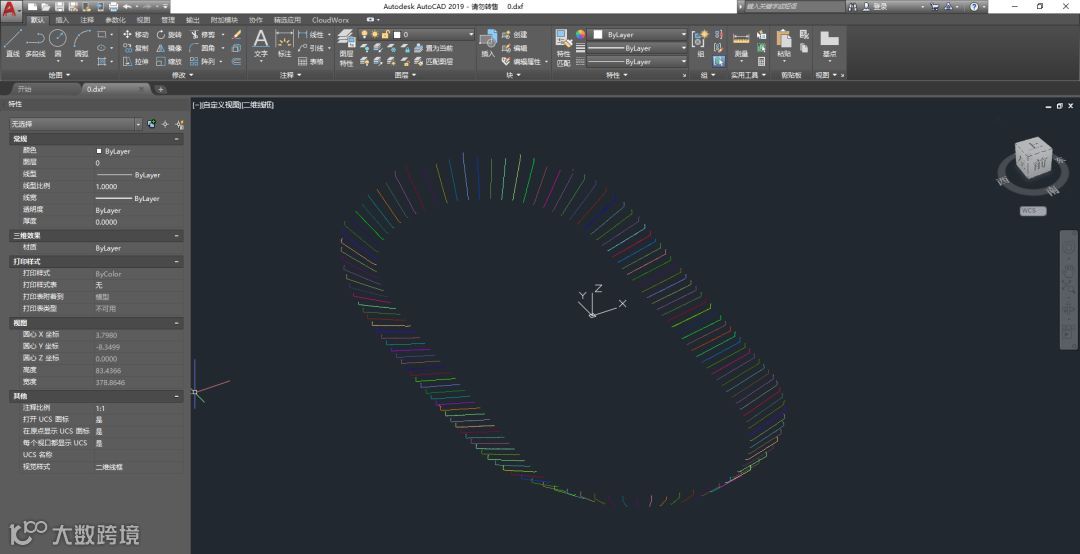This screenshot has height=554, width=1080.
Task: Expand the 图层 panel flyout
Action: point(404,75)
